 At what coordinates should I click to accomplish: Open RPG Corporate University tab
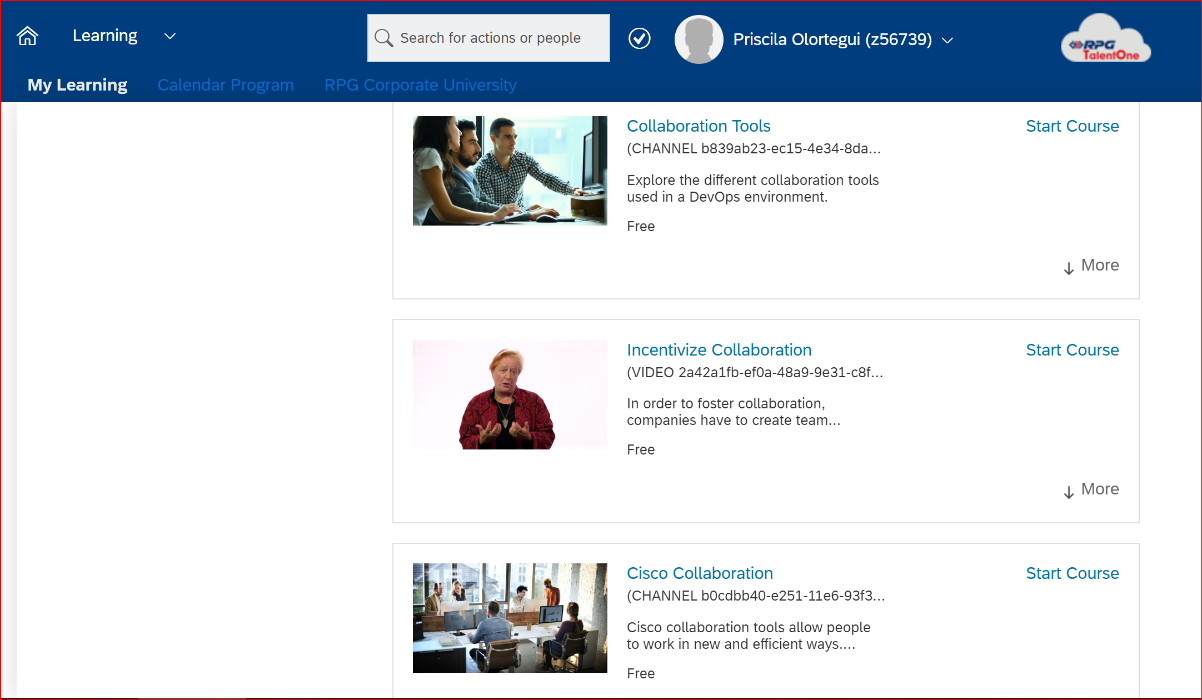[420, 85]
